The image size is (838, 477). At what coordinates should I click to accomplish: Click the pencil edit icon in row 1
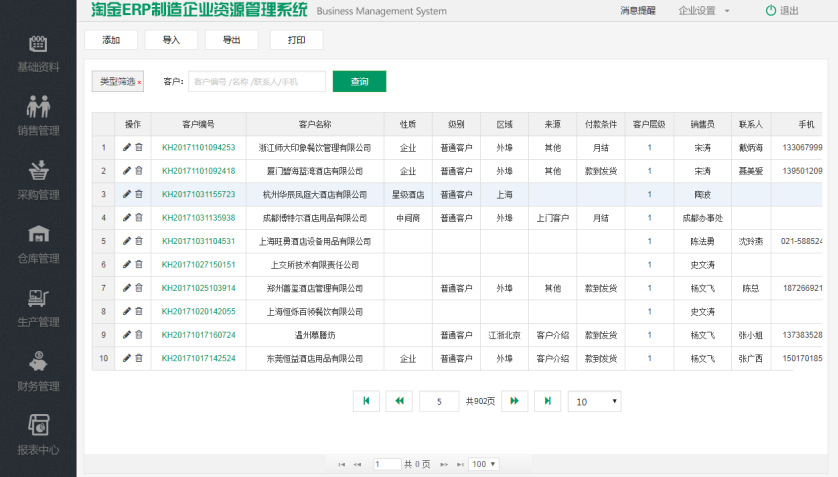(127, 147)
